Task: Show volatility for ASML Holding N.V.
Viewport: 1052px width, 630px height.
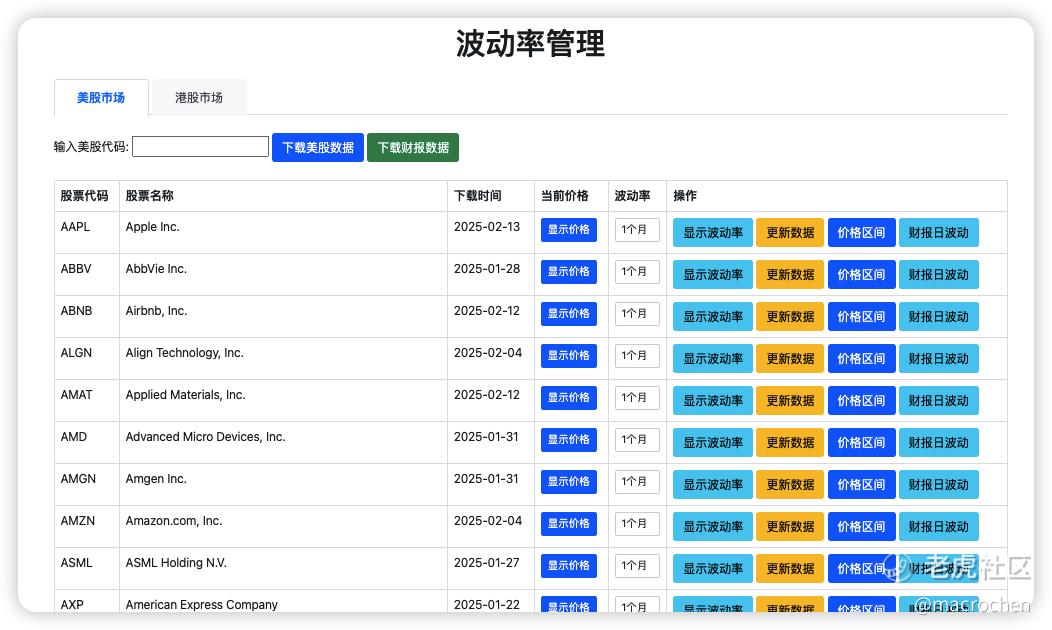Action: point(713,568)
